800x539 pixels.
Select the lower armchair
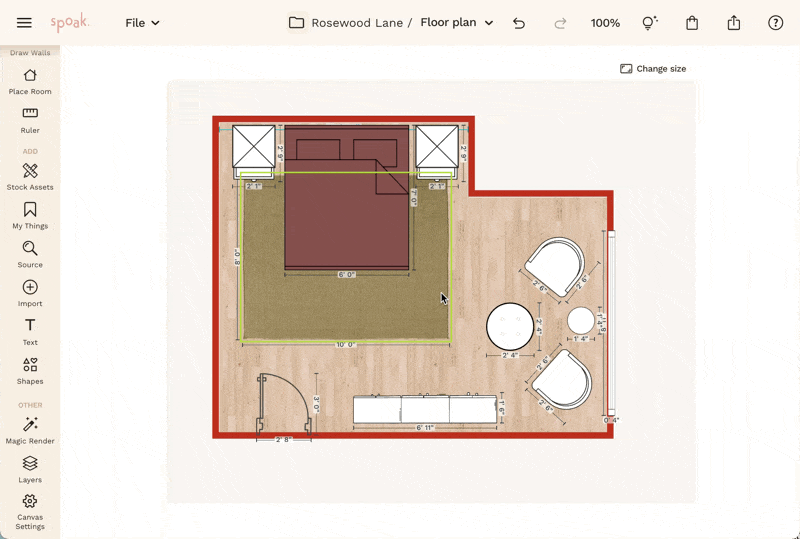point(561,379)
